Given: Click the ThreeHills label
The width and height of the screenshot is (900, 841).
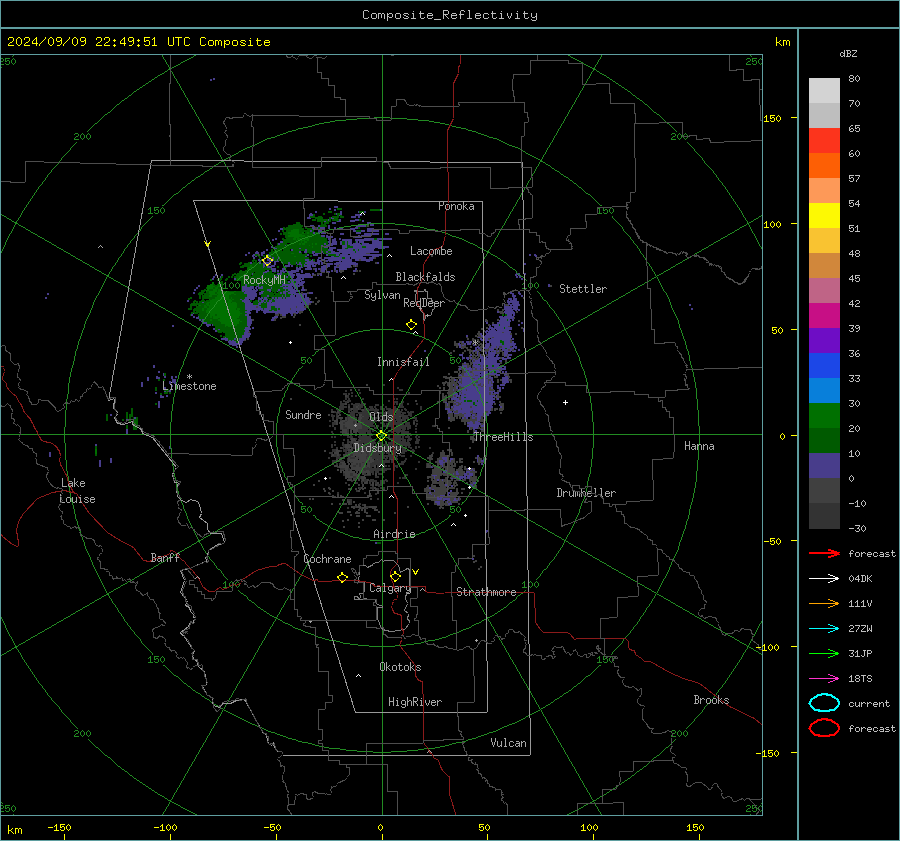Looking at the screenshot, I should (x=503, y=437).
